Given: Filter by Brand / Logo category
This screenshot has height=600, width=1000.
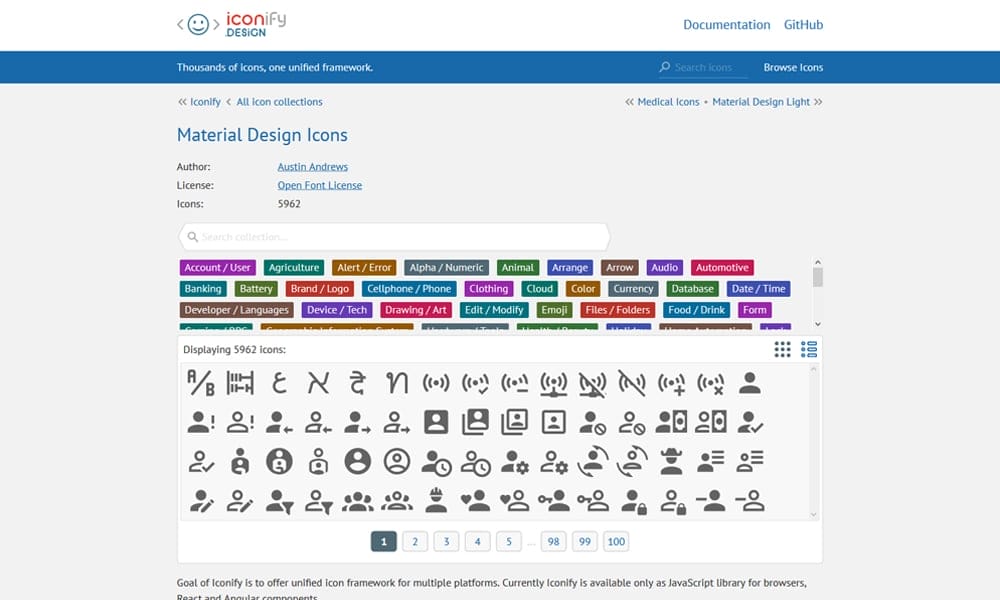Looking at the screenshot, I should [x=320, y=289].
